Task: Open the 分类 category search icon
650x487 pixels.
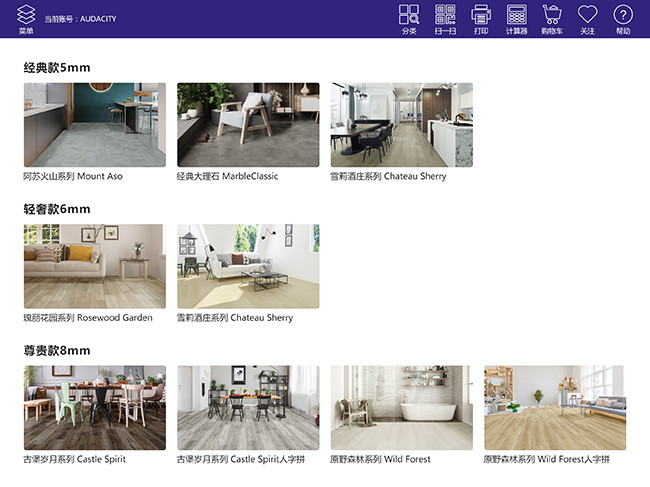Action: [409, 16]
